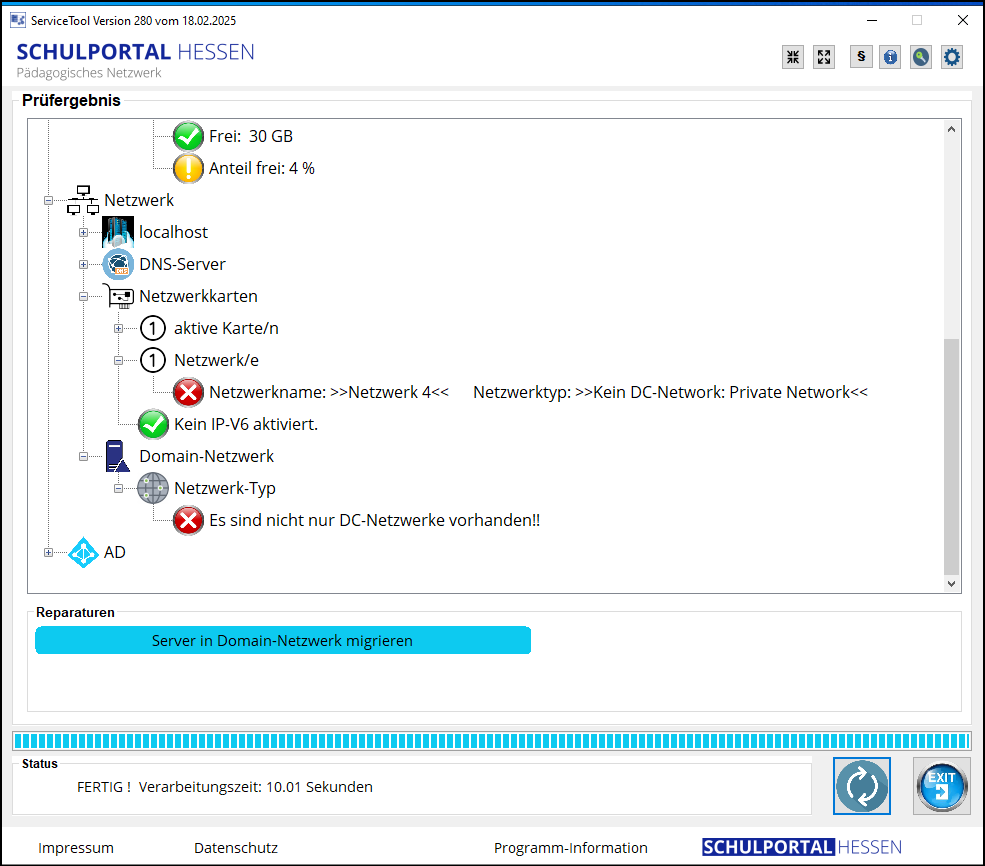Click the green check at Kein IP-V6 aktiviert
985x866 pixels.
153,425
